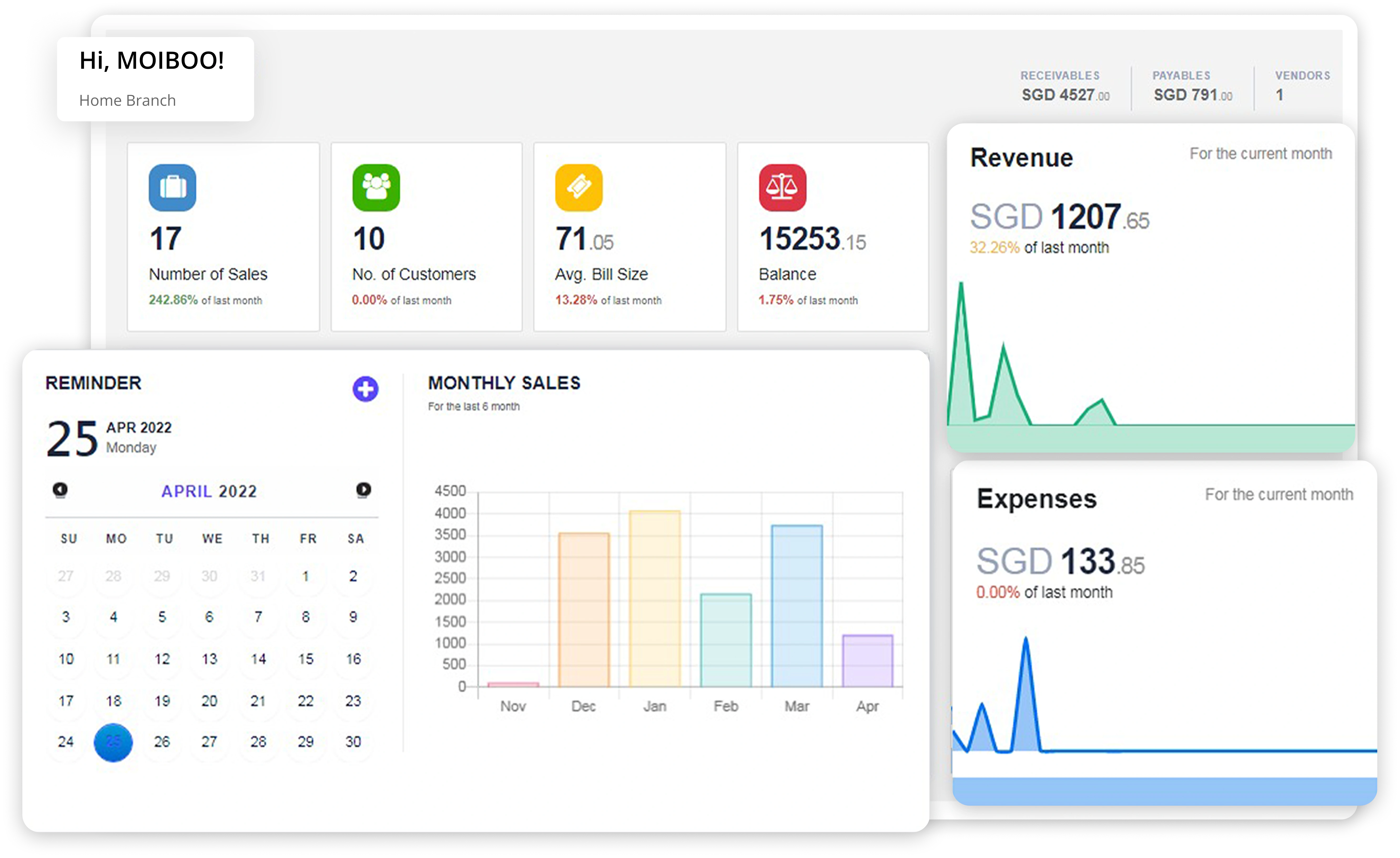This screenshot has height=858, width=1400.
Task: Go to next month in calendar
Action: (x=363, y=489)
